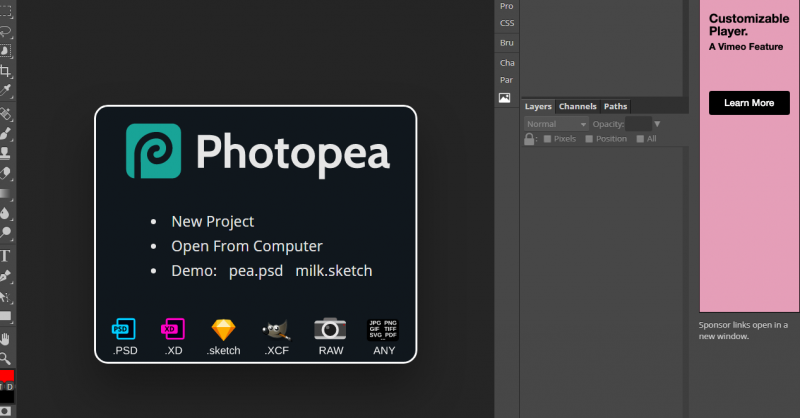Select the Dodge tool

(x=5, y=233)
